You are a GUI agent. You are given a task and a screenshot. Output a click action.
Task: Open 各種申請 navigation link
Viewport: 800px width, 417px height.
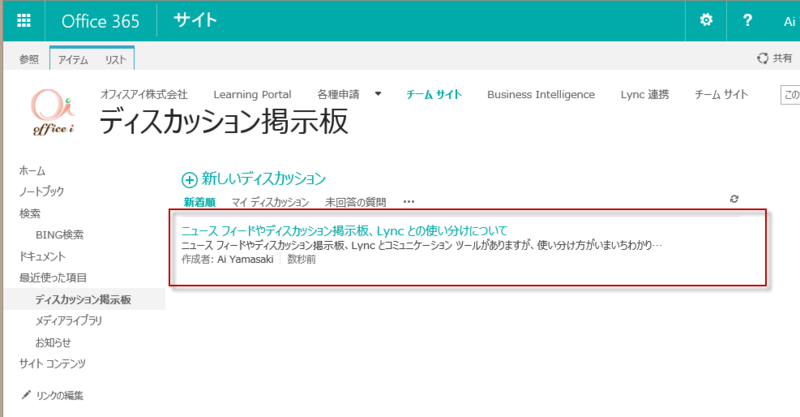click(x=338, y=94)
